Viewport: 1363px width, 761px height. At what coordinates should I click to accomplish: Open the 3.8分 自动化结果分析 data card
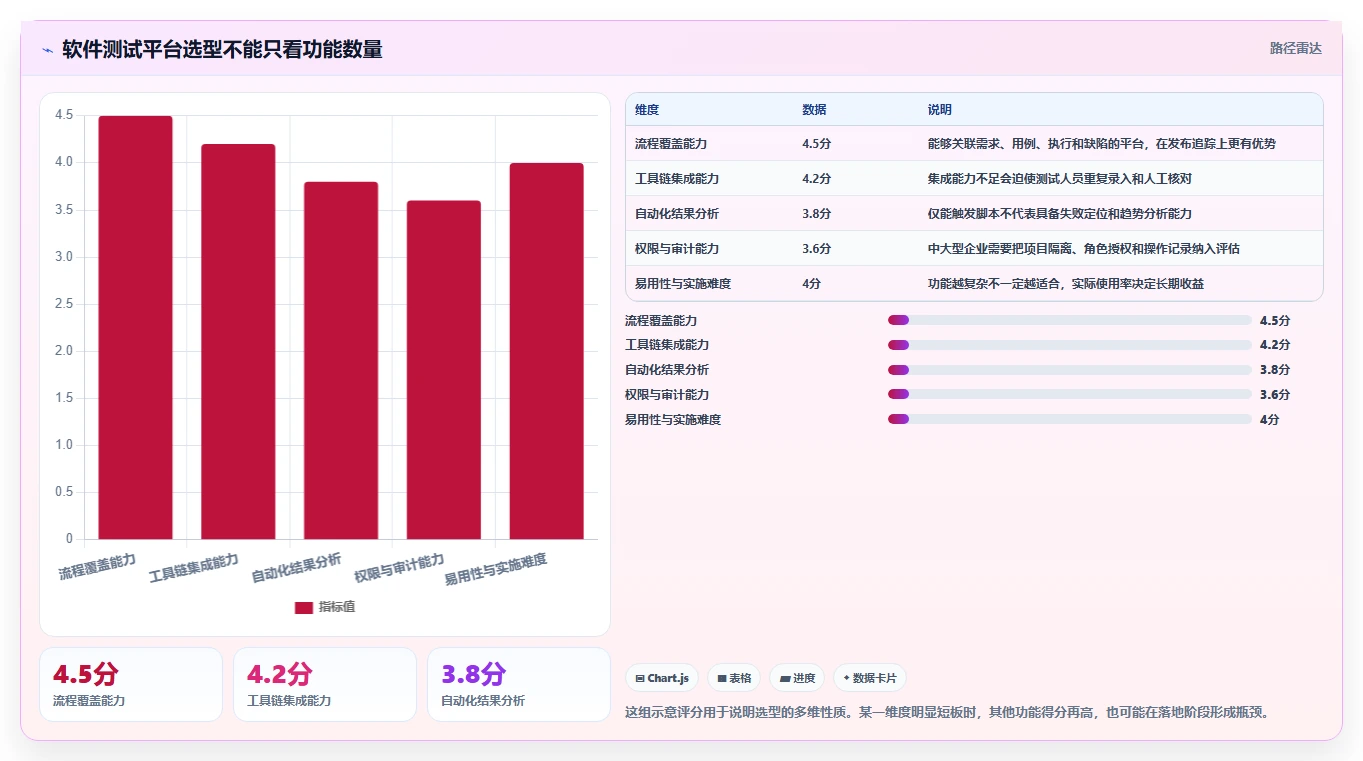(519, 684)
